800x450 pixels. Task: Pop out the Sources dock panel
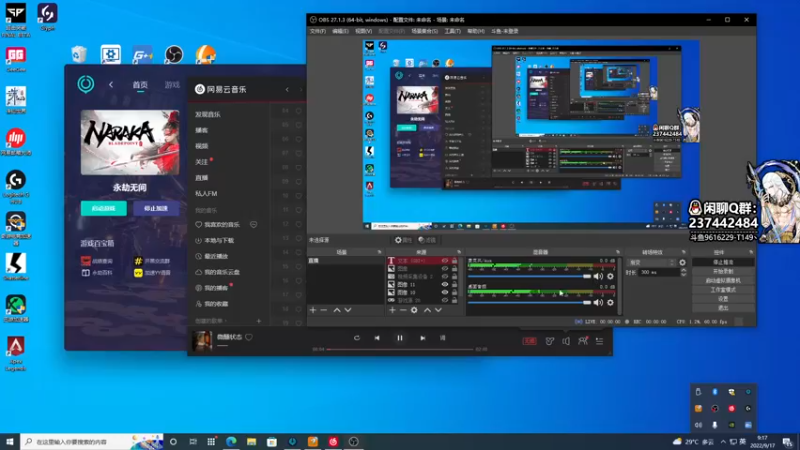[x=459, y=252]
